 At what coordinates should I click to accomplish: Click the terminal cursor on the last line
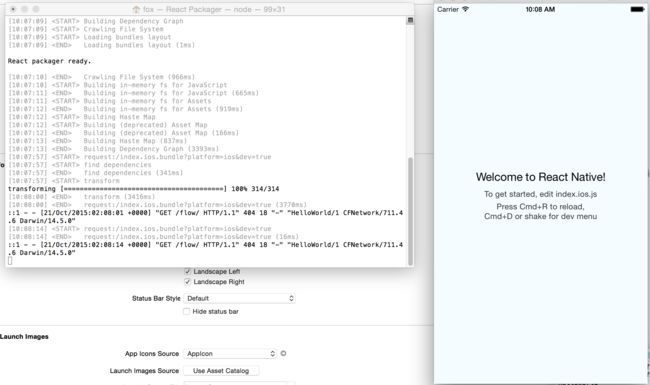point(10,261)
